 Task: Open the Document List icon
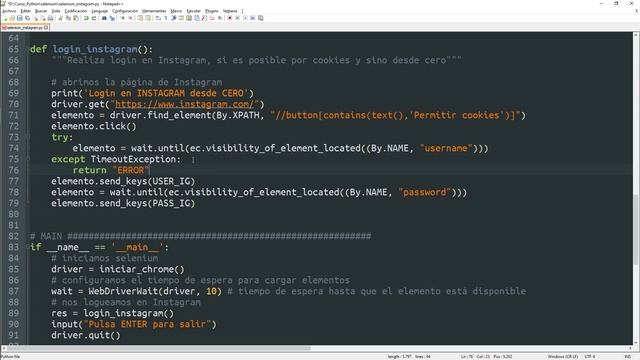(x=197, y=18)
